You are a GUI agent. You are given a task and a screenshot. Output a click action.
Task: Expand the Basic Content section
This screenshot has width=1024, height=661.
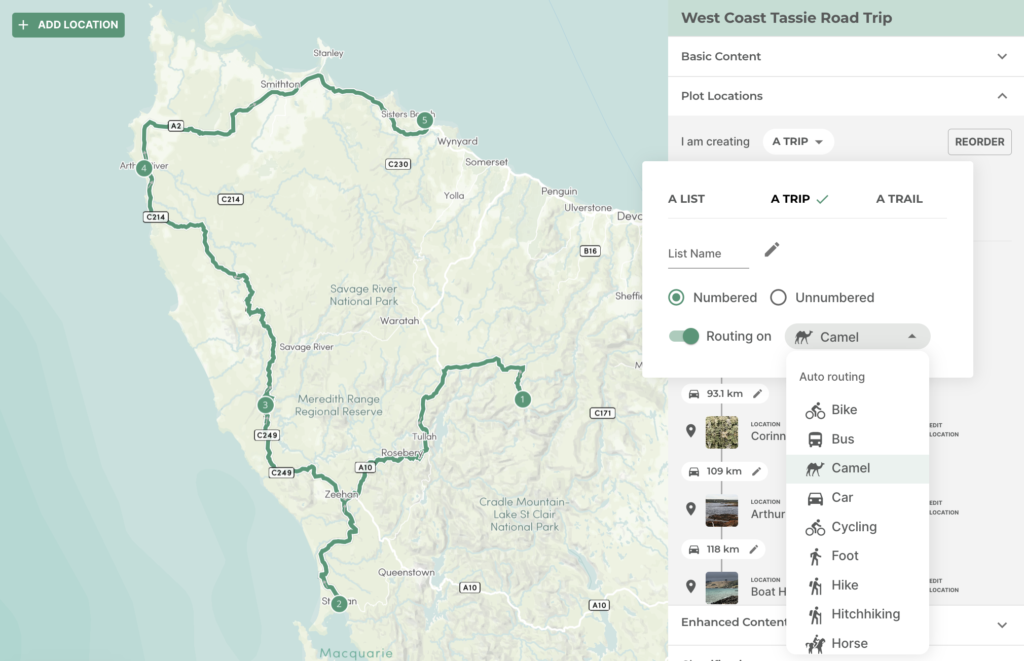click(1001, 57)
